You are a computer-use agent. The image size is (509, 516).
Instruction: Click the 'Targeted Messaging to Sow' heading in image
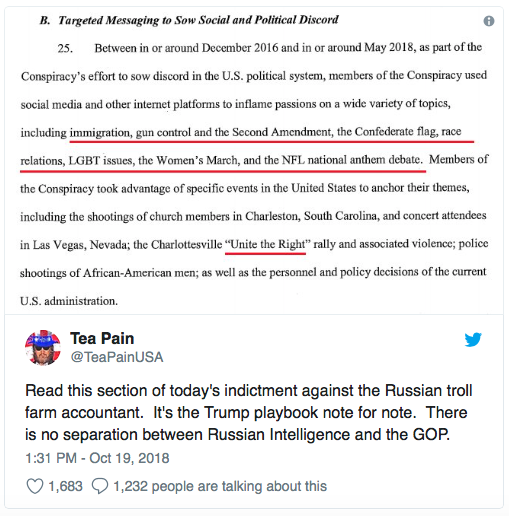[x=189, y=20]
